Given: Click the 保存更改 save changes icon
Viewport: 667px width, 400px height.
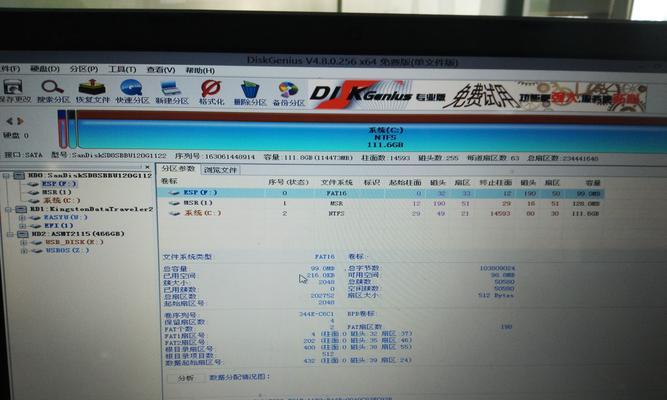Looking at the screenshot, I should [13, 87].
